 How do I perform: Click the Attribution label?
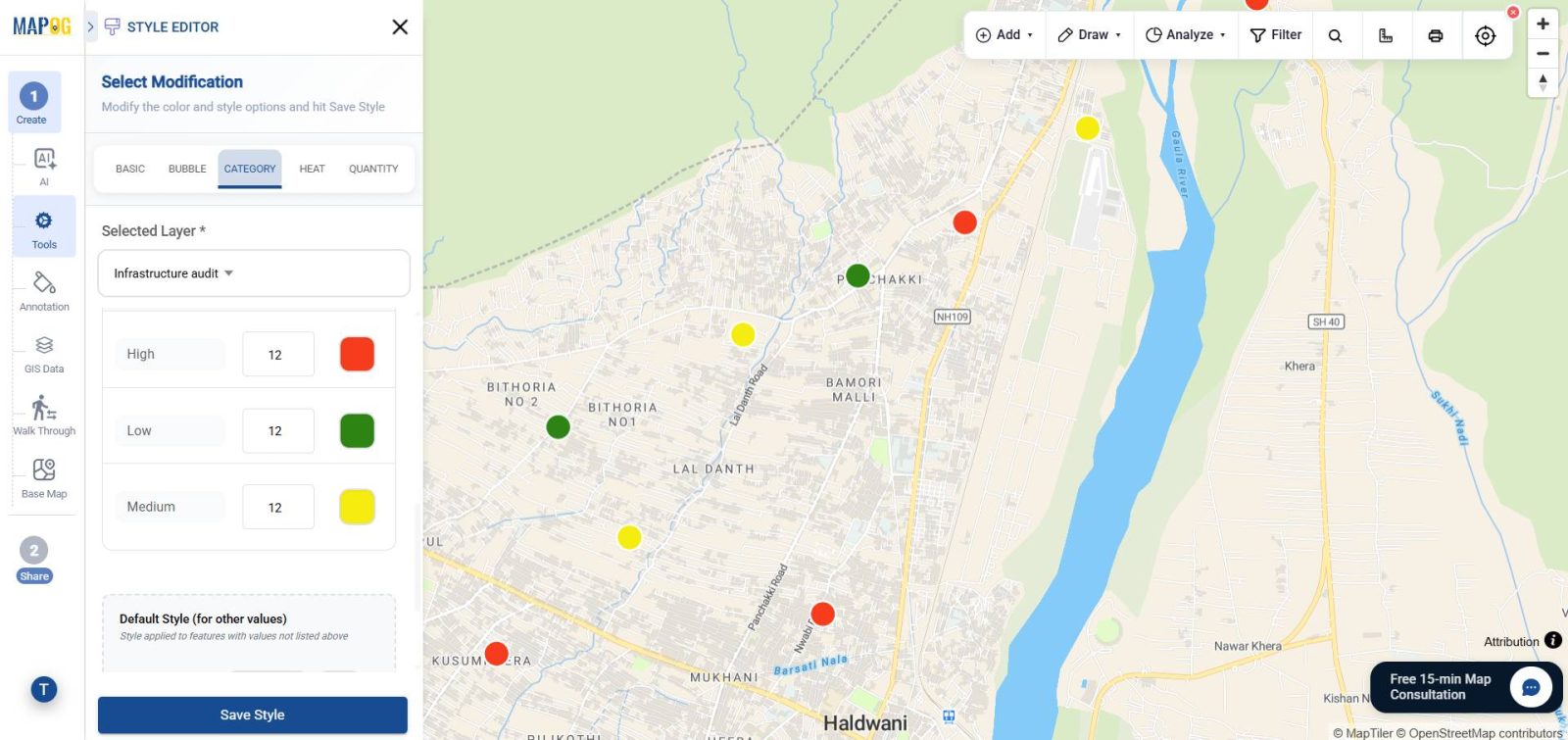[1511, 642]
